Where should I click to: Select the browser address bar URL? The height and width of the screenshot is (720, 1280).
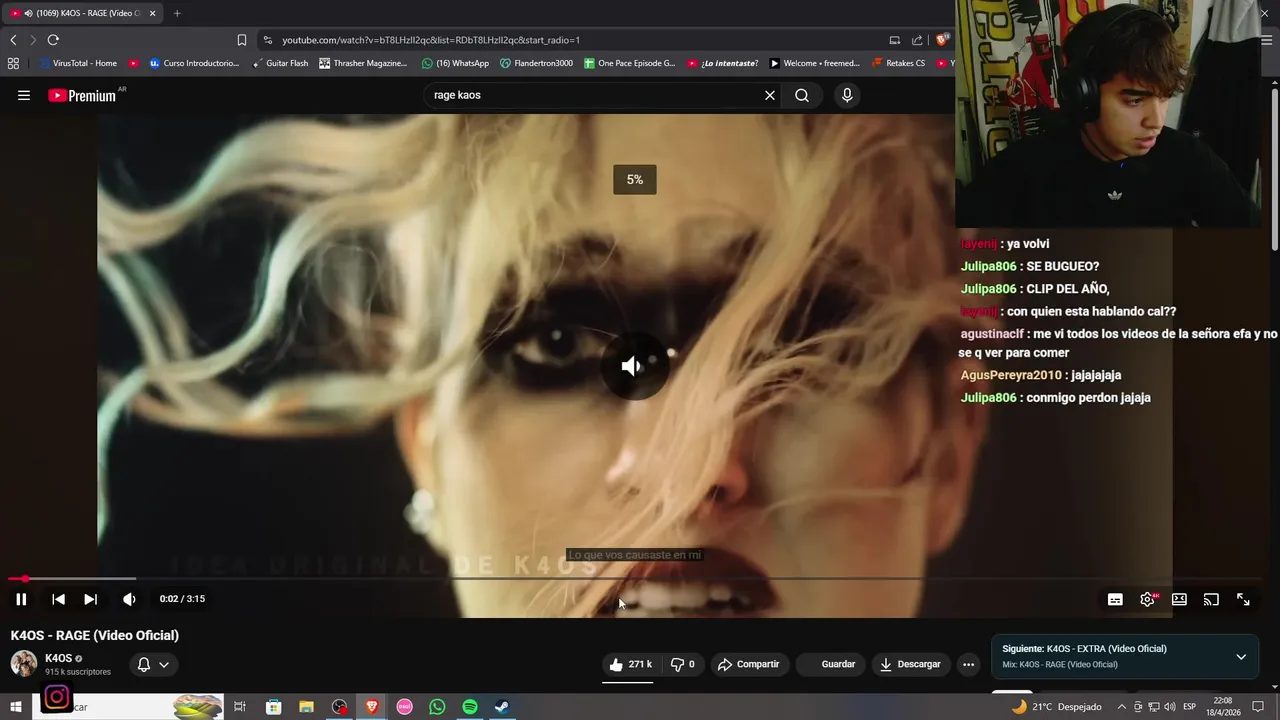point(430,40)
